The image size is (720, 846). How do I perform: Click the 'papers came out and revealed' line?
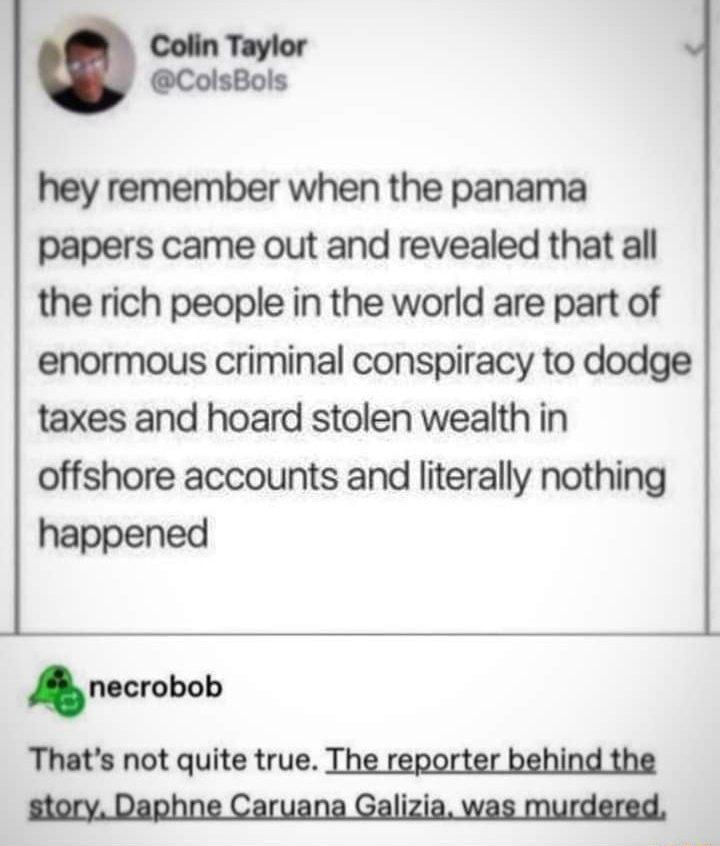tap(348, 246)
